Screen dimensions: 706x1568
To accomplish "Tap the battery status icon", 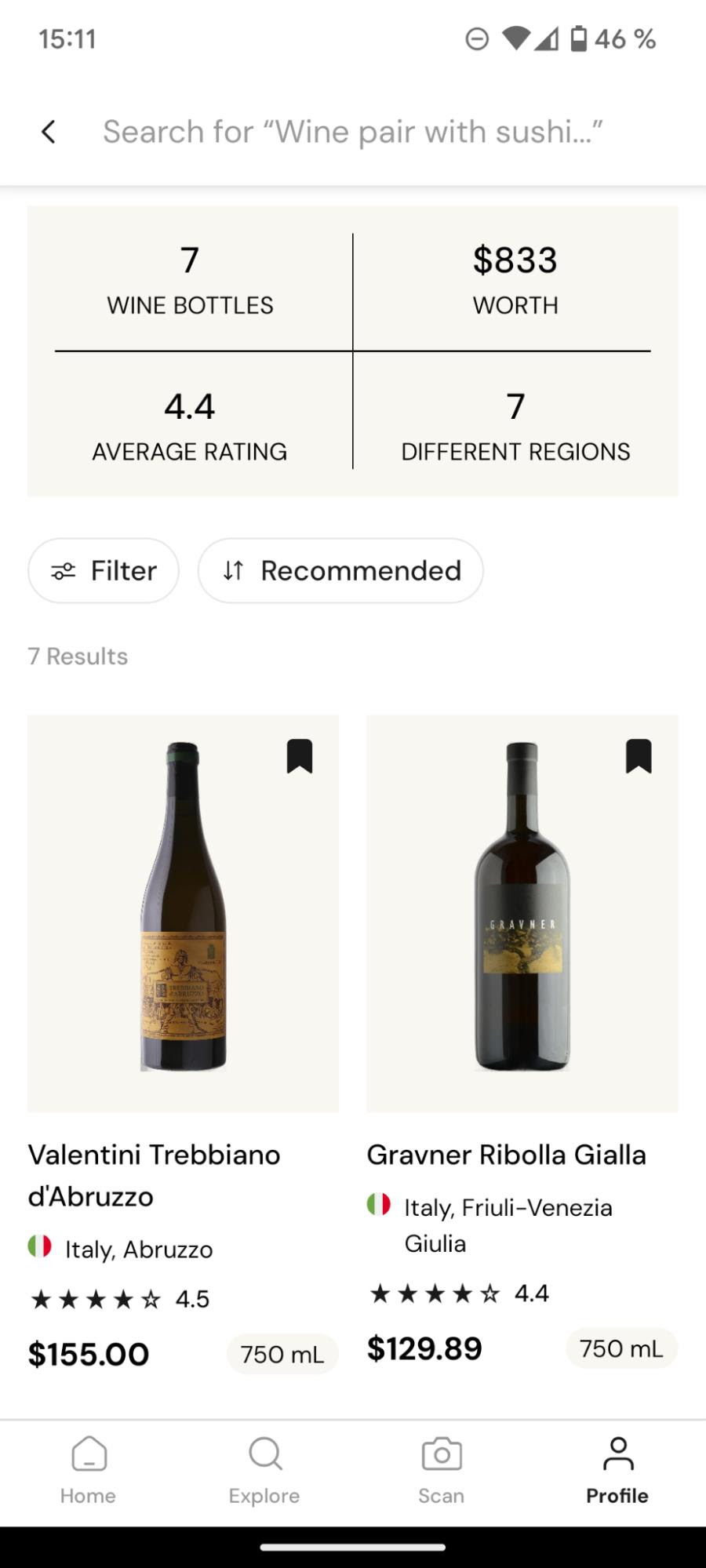I will click(578, 38).
